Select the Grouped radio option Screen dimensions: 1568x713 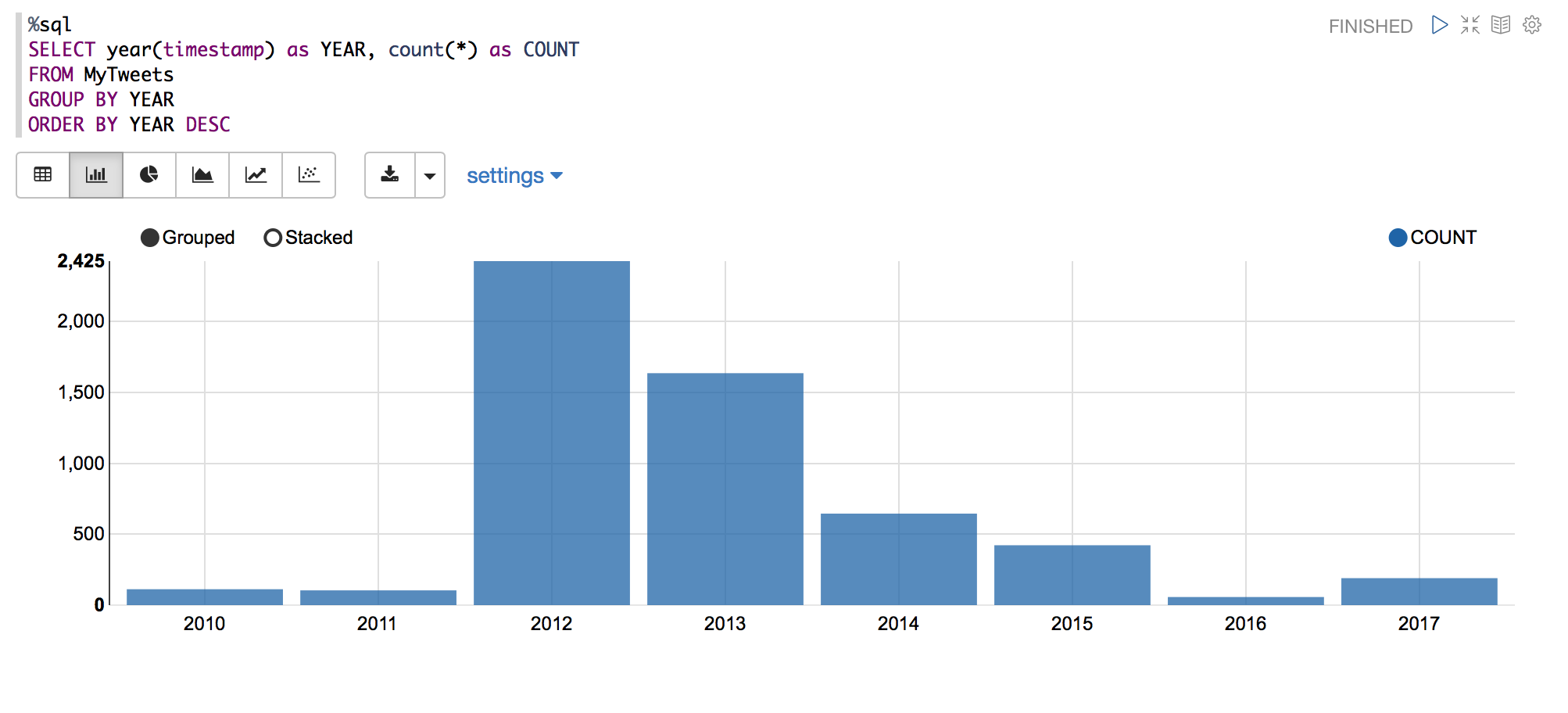(150, 238)
